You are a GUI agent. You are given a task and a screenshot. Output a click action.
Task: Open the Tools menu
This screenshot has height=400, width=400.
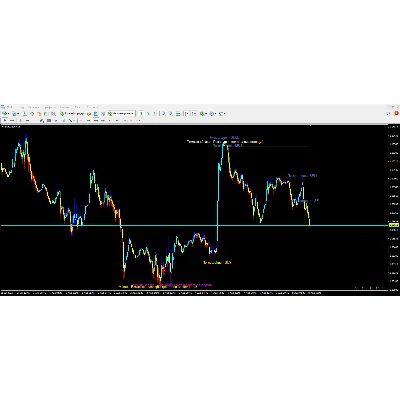coord(64,107)
